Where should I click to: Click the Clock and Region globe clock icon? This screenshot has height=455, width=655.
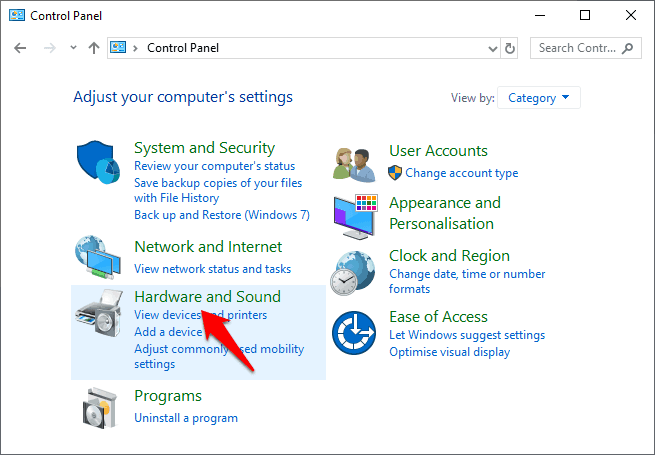pos(353,273)
